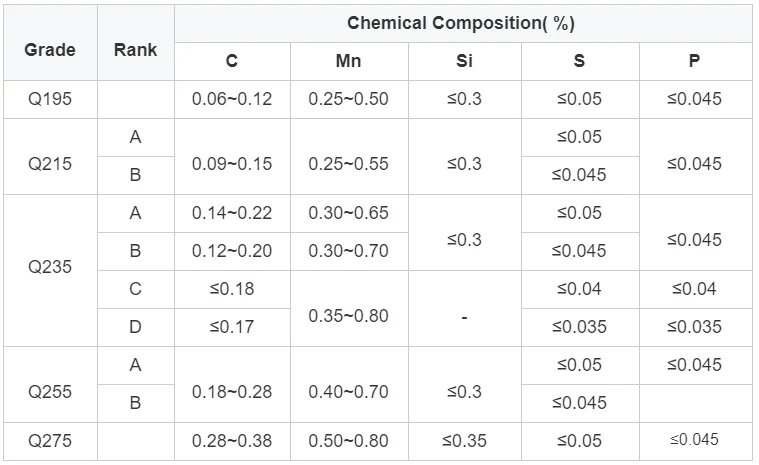Click the Mn value 0.35~0.80

348,316
